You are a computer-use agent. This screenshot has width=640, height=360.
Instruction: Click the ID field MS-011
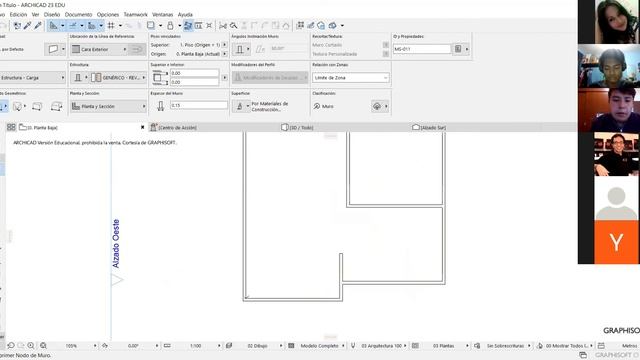click(x=422, y=49)
